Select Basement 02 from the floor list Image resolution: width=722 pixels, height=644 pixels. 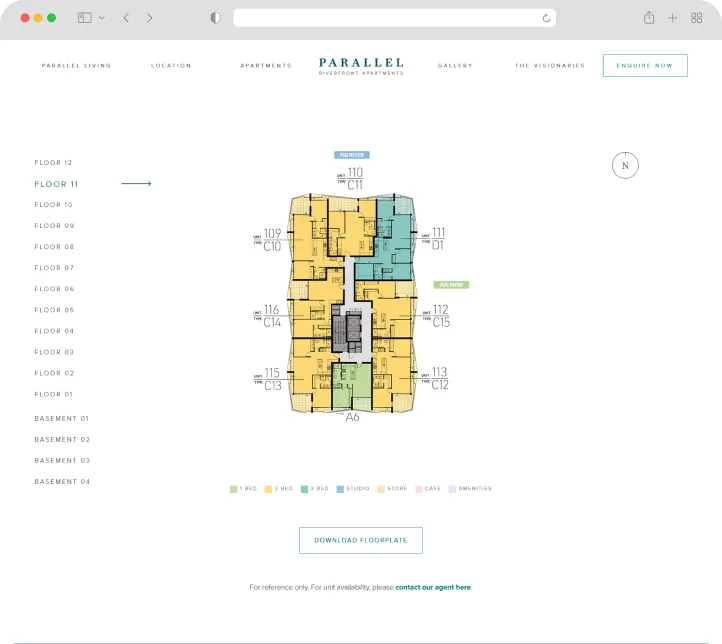[x=62, y=440]
